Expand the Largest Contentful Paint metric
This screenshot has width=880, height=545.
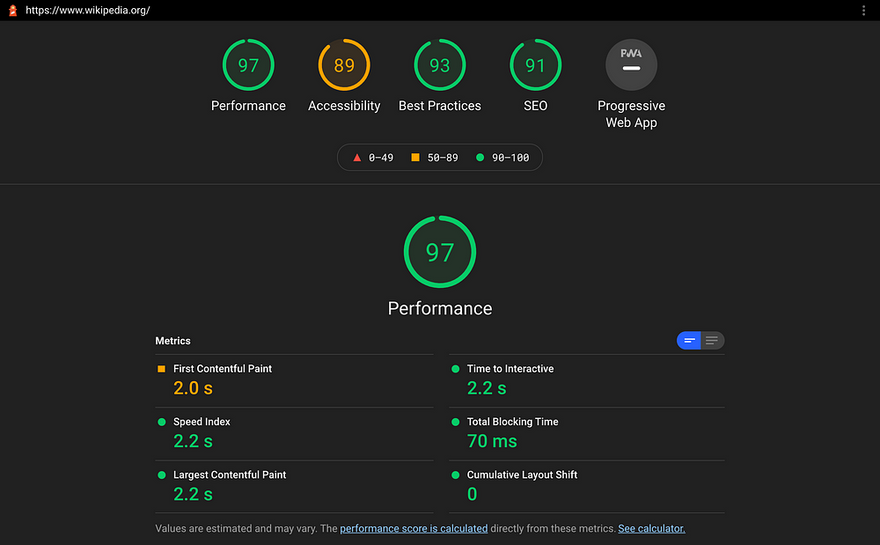[x=294, y=487]
